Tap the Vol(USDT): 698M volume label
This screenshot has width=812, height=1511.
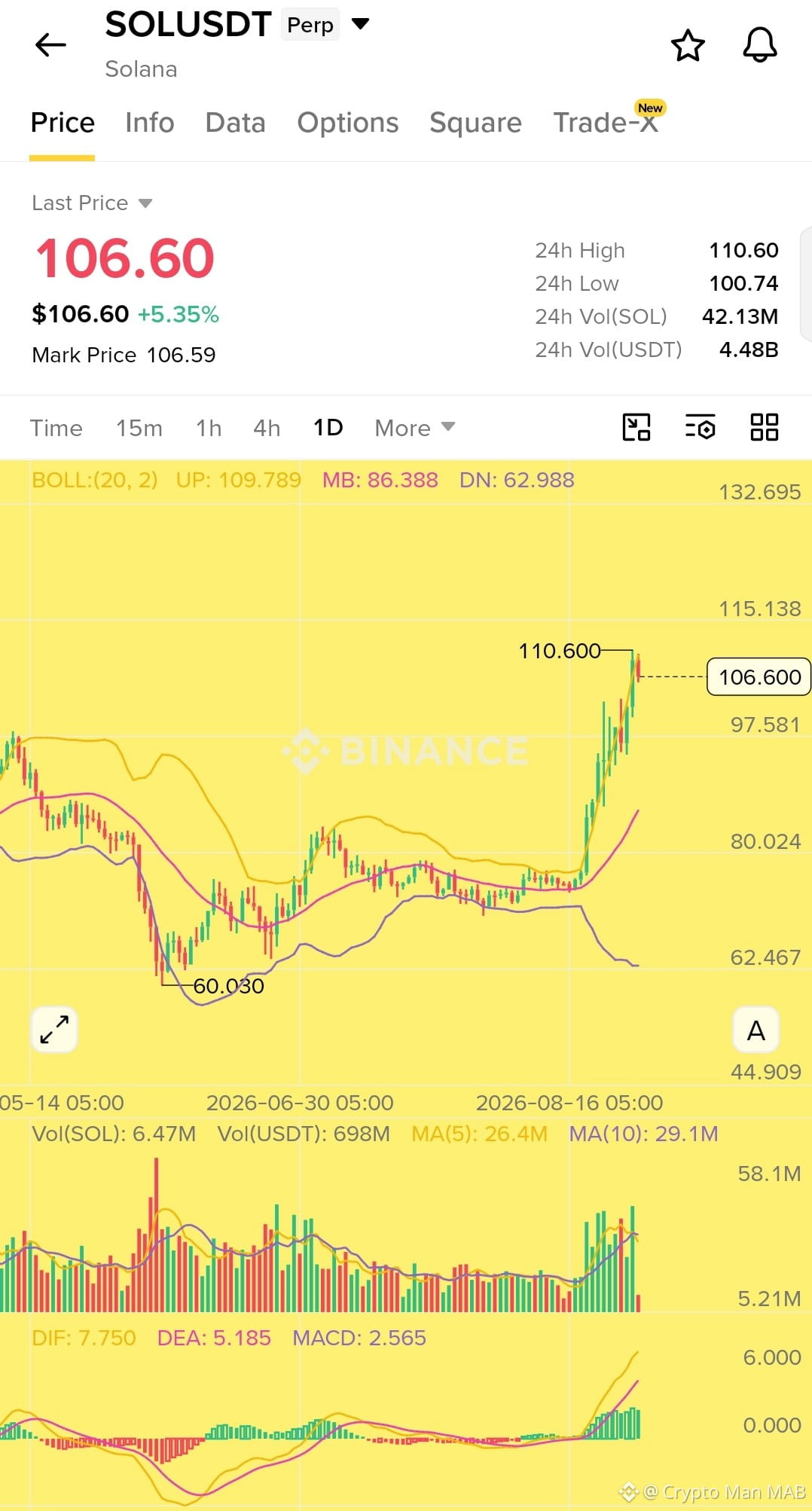tap(304, 1134)
